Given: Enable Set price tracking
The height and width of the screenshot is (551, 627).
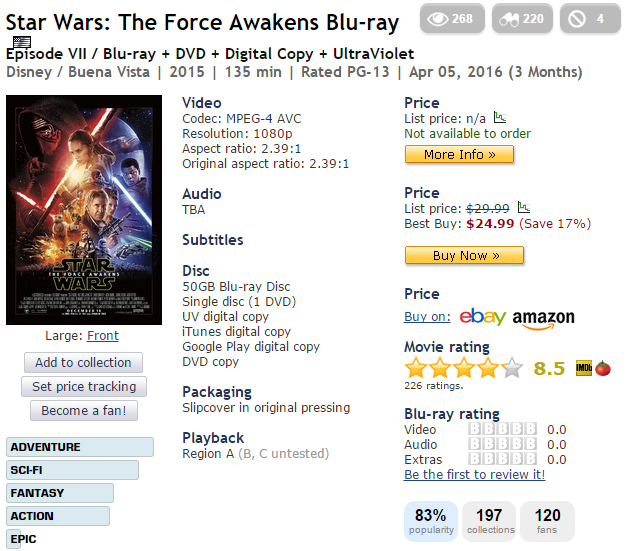Looking at the screenshot, I should click(83, 386).
